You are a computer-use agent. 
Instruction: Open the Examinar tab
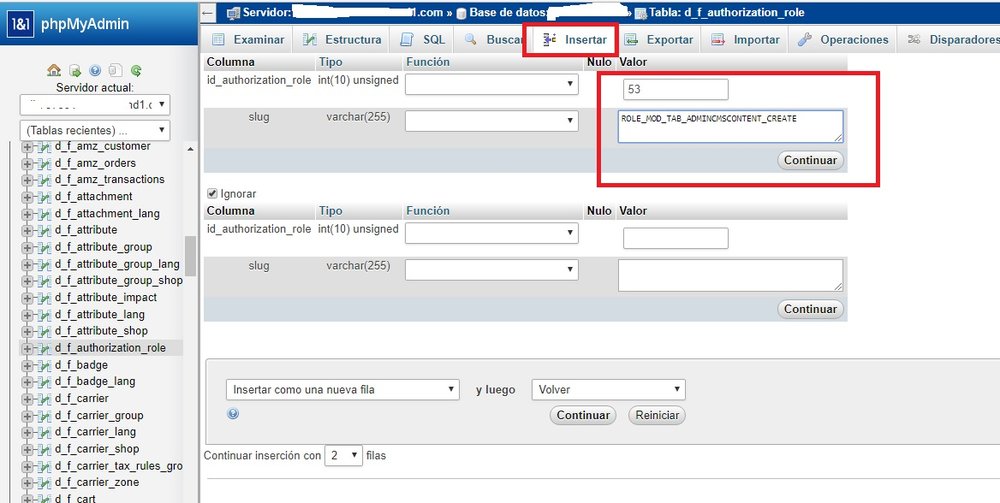(248, 40)
